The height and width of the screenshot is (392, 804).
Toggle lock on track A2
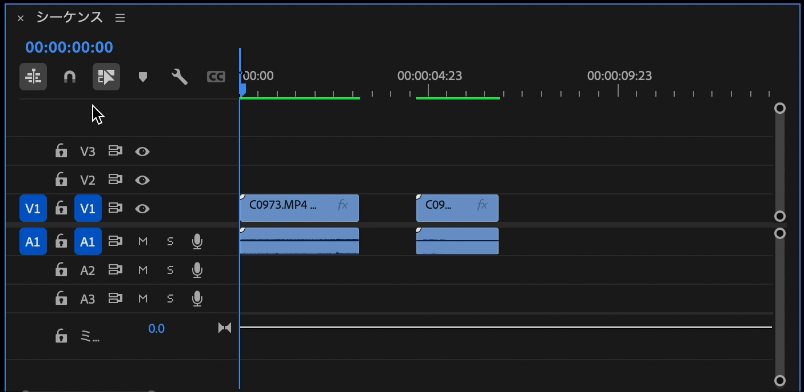point(61,270)
